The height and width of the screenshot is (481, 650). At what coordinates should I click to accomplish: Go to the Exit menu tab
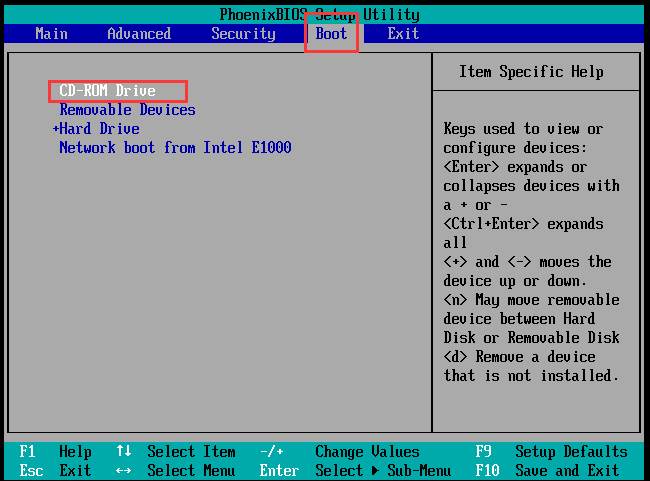click(403, 34)
